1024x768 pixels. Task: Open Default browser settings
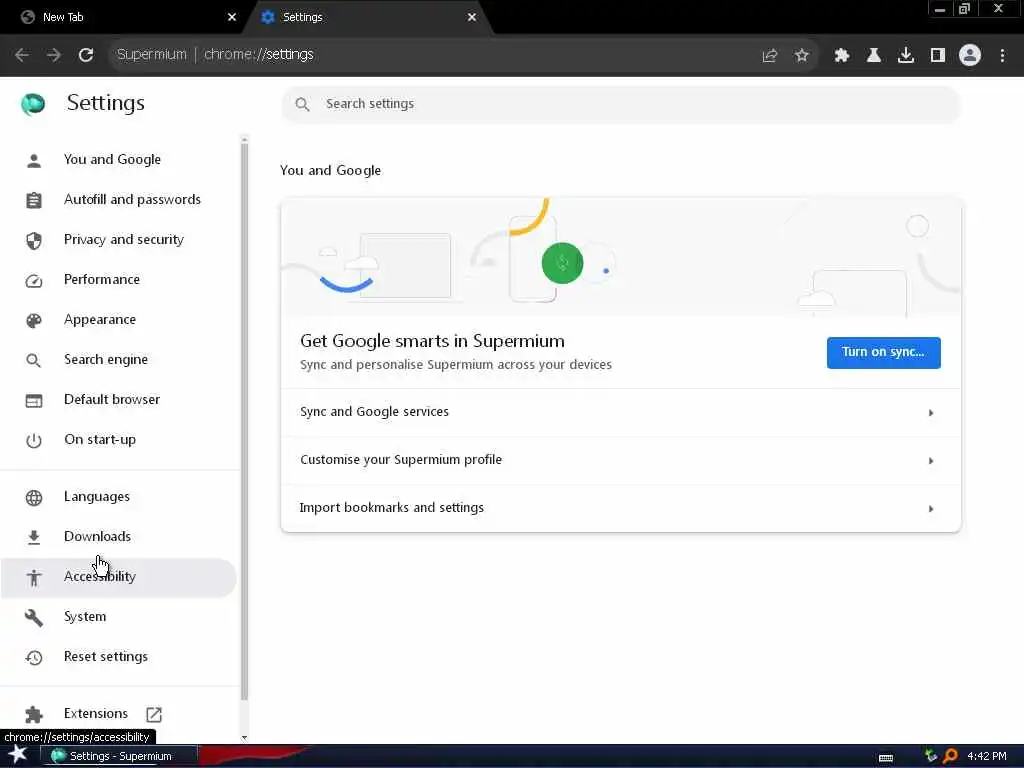pos(118,400)
